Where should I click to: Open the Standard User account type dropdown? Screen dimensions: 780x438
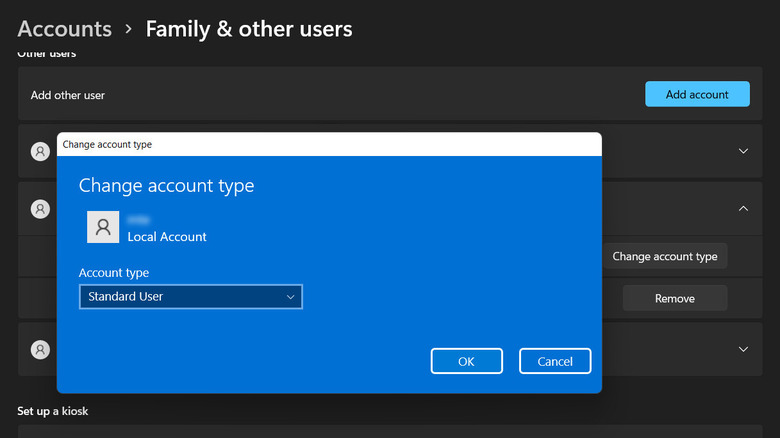tap(190, 297)
